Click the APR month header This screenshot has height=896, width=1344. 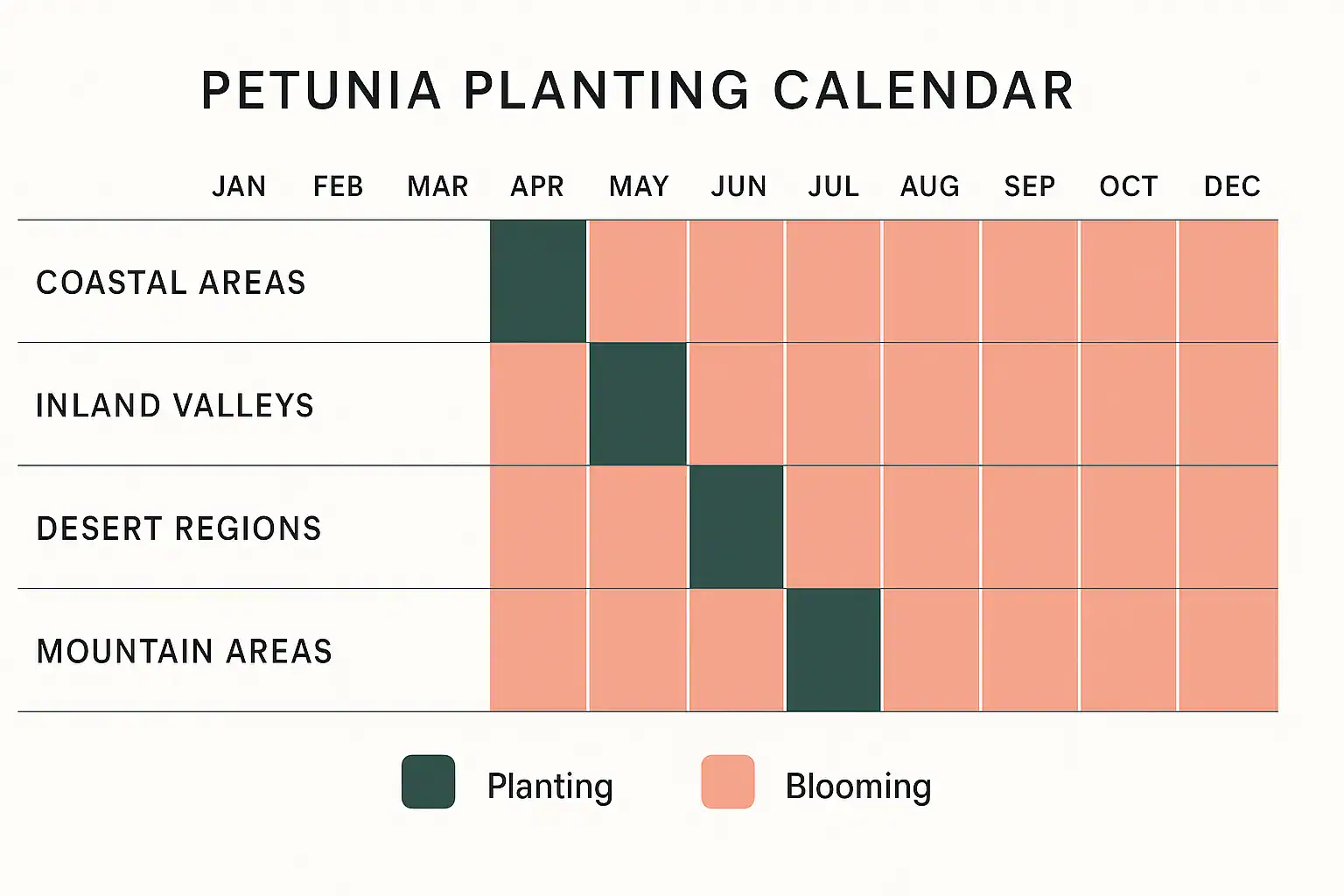point(537,186)
